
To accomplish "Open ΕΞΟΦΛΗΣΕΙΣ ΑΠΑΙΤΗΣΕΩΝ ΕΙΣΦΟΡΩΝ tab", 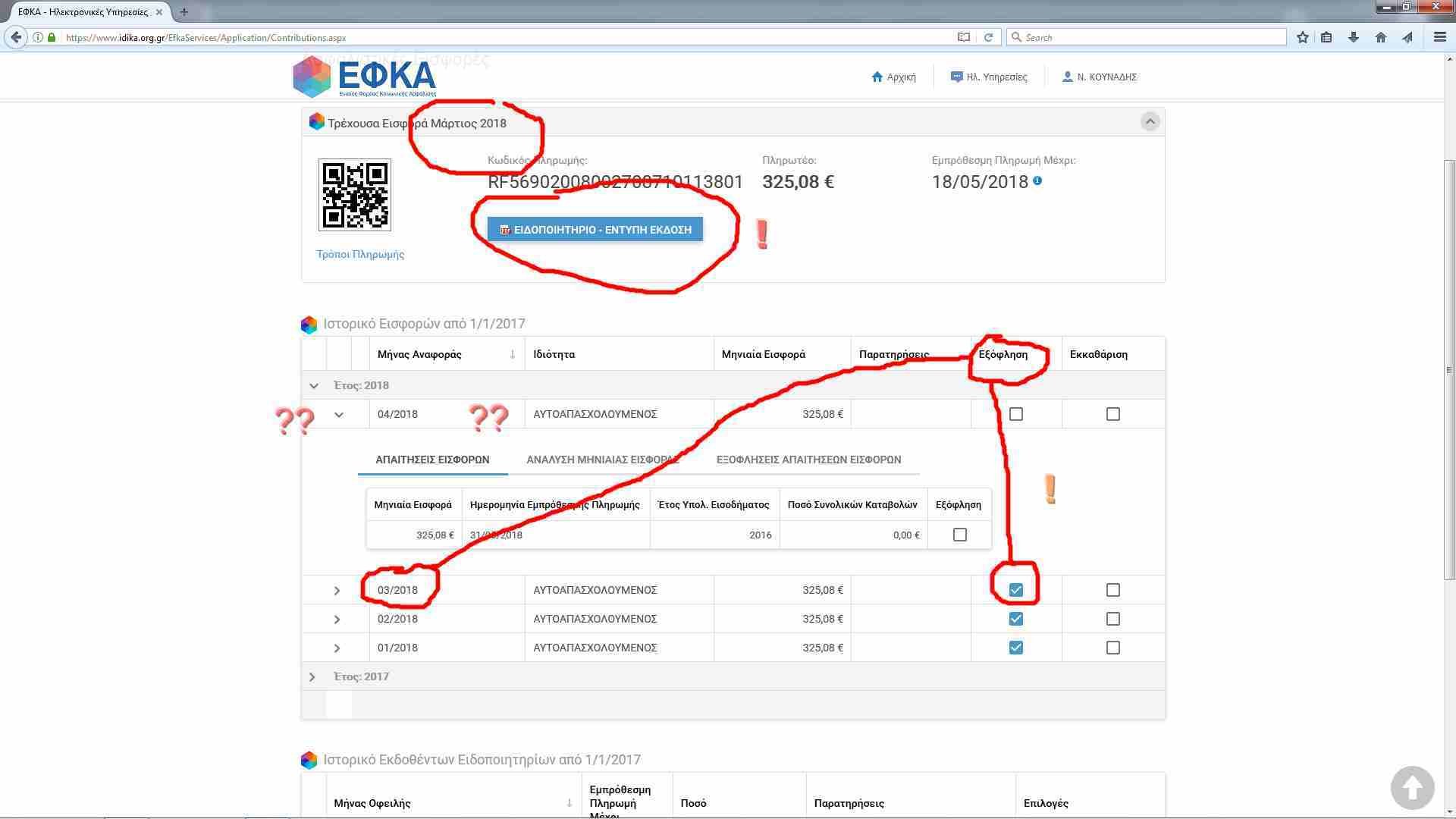I will point(808,460).
